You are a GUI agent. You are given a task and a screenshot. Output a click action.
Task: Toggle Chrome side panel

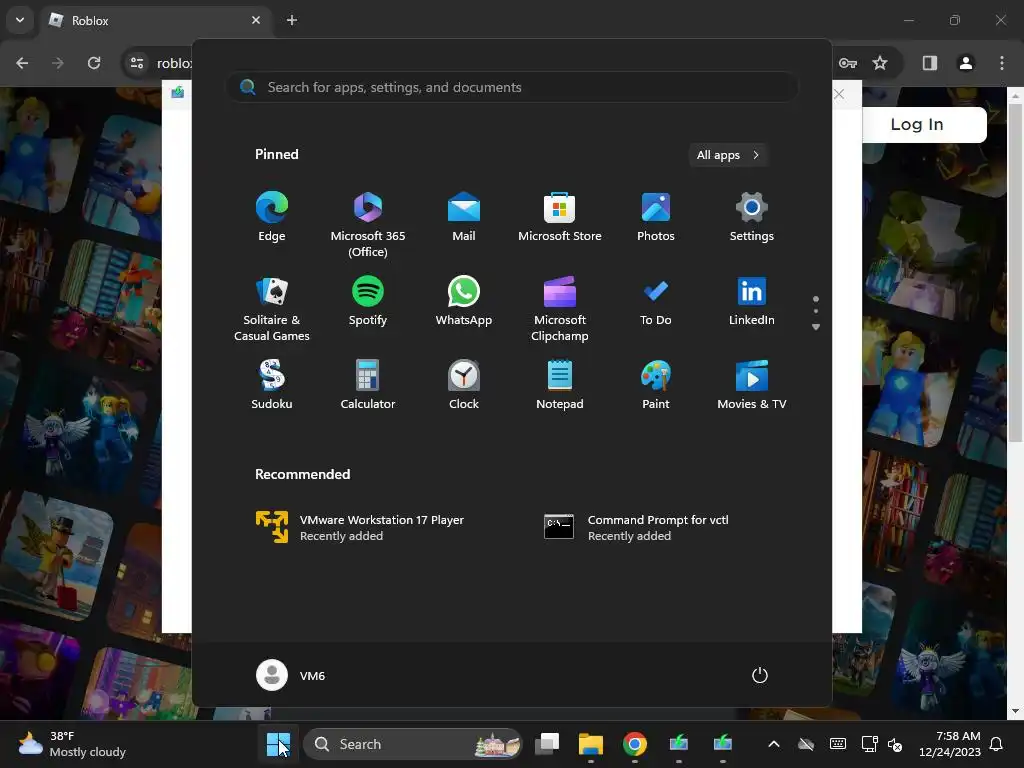930,63
